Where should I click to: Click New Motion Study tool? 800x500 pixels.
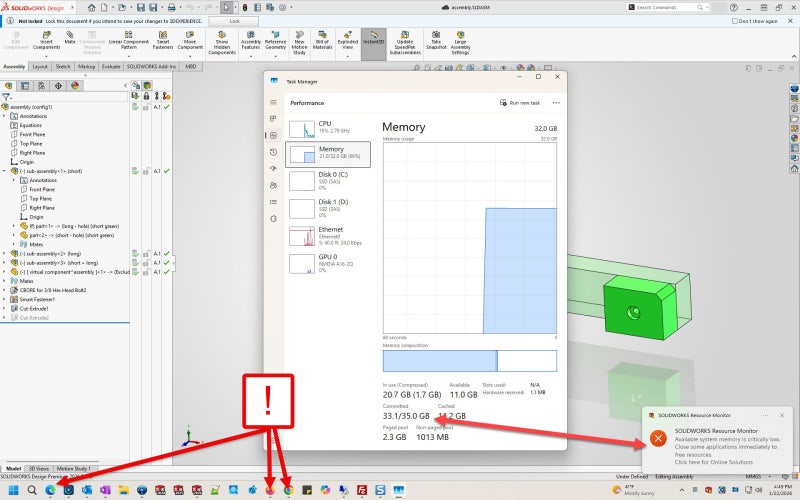299,43
